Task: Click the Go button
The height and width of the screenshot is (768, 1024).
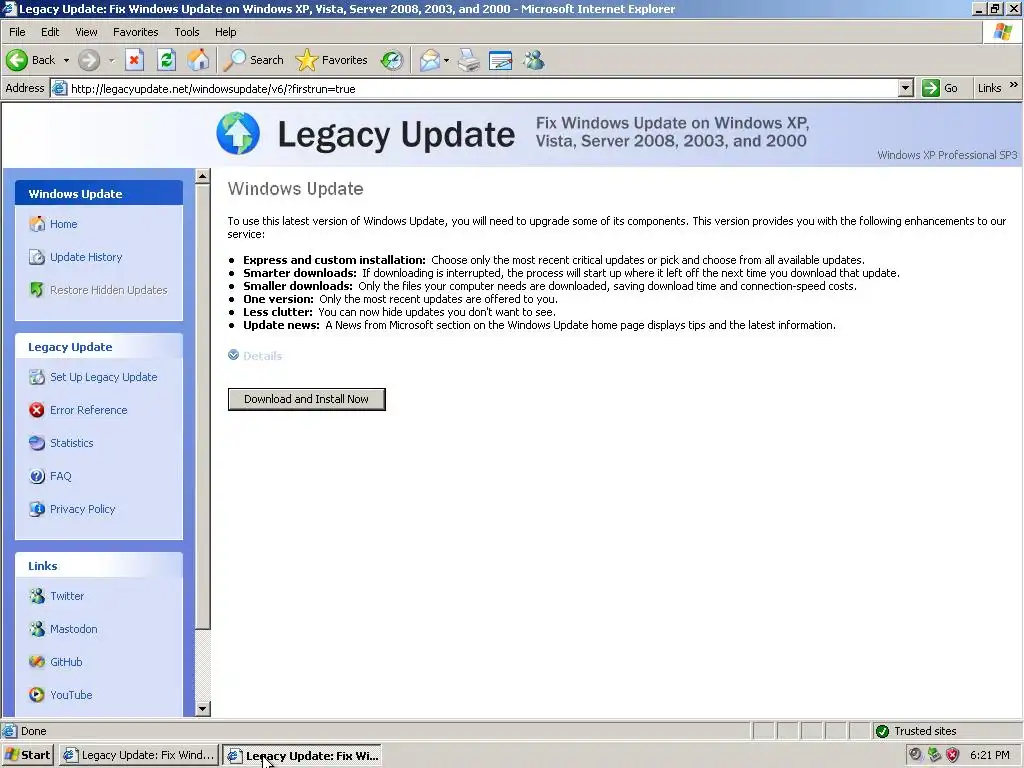Action: [x=940, y=88]
